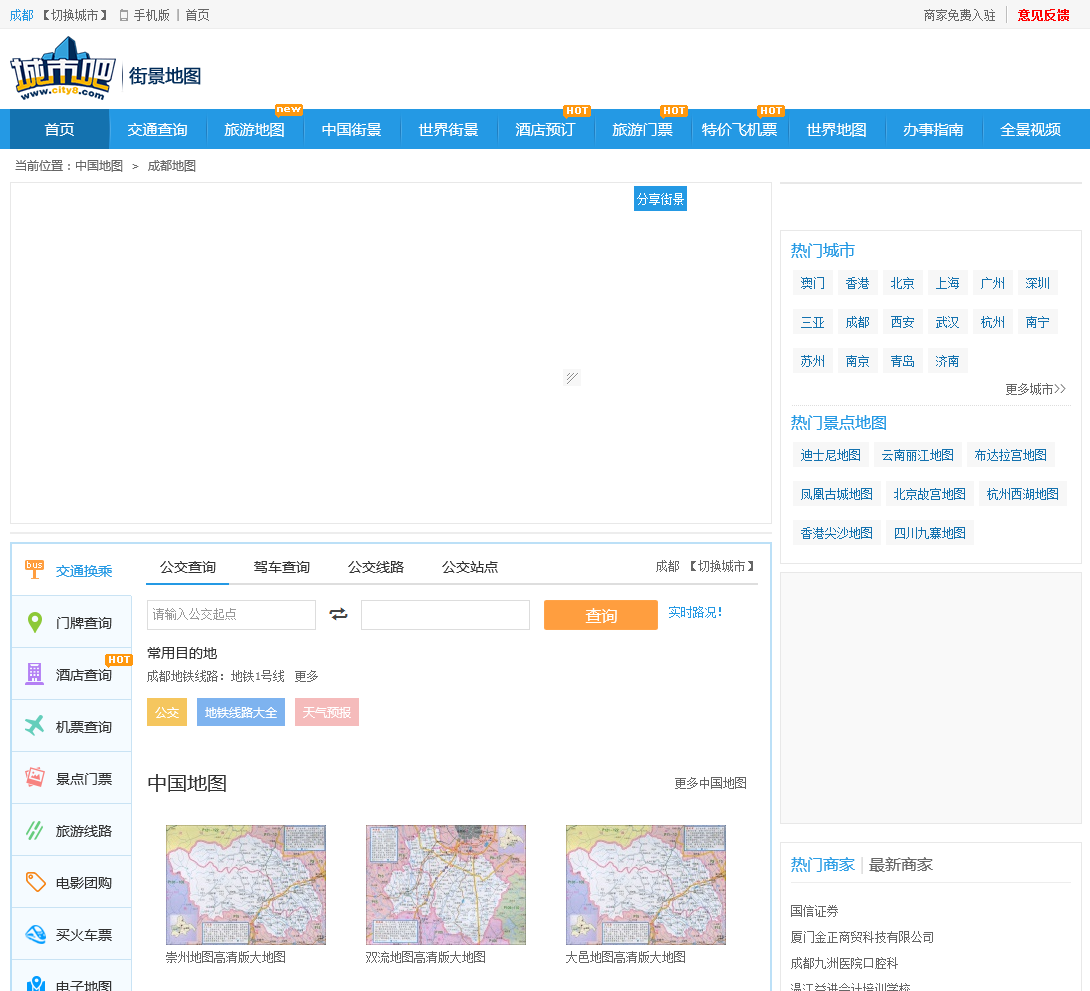Expand 更多城市 list
1090x991 pixels.
pos(1035,389)
